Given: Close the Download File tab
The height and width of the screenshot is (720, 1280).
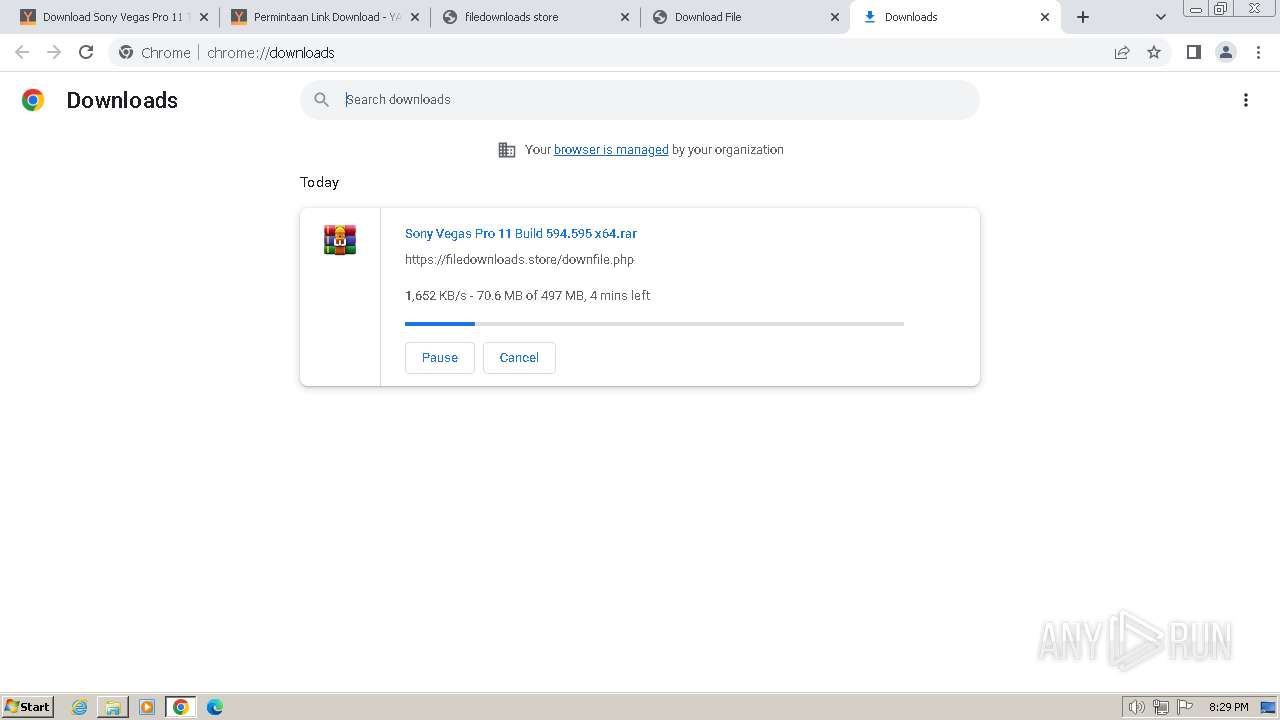Looking at the screenshot, I should (x=835, y=17).
